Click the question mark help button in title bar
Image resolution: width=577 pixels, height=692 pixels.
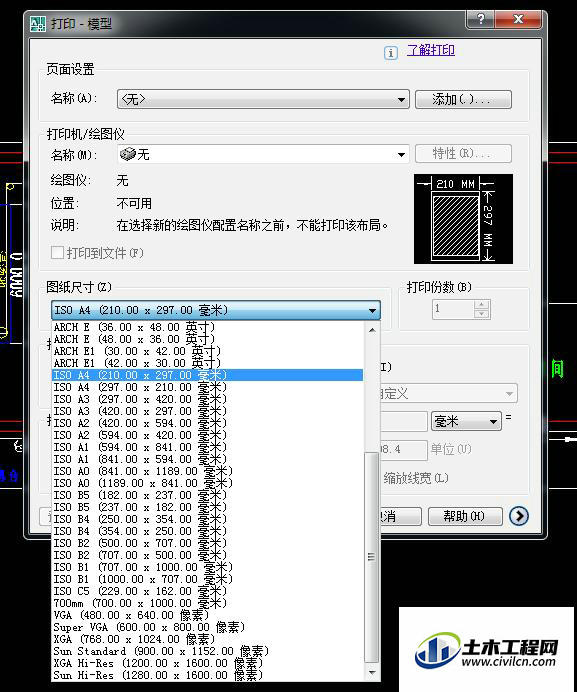(x=481, y=19)
